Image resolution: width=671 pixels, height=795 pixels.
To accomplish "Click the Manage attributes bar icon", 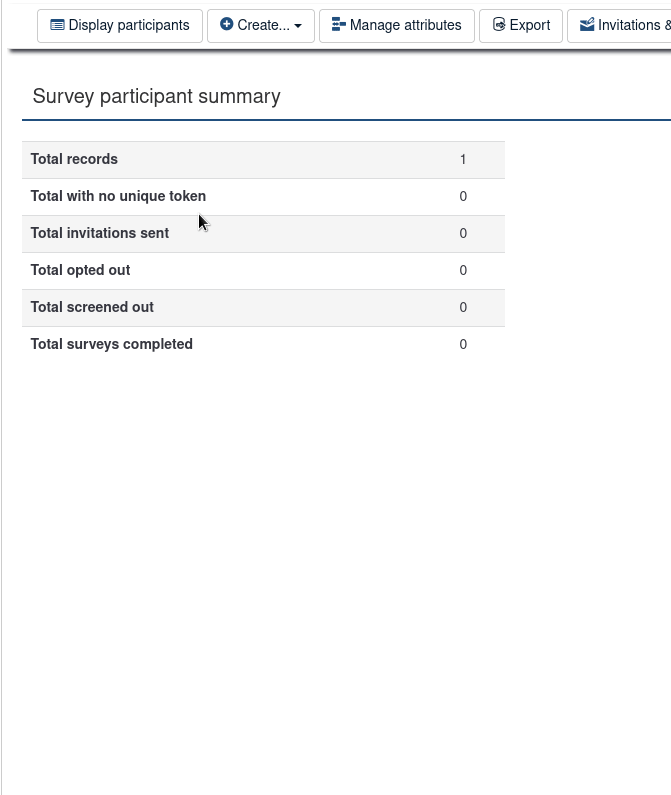I will click(339, 25).
